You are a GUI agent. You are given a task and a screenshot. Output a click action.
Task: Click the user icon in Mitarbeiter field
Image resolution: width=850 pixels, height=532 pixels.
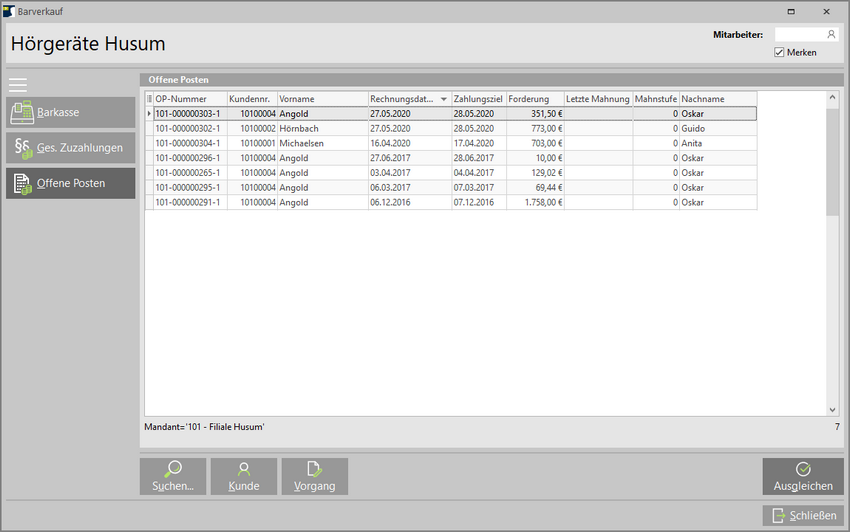click(831, 34)
